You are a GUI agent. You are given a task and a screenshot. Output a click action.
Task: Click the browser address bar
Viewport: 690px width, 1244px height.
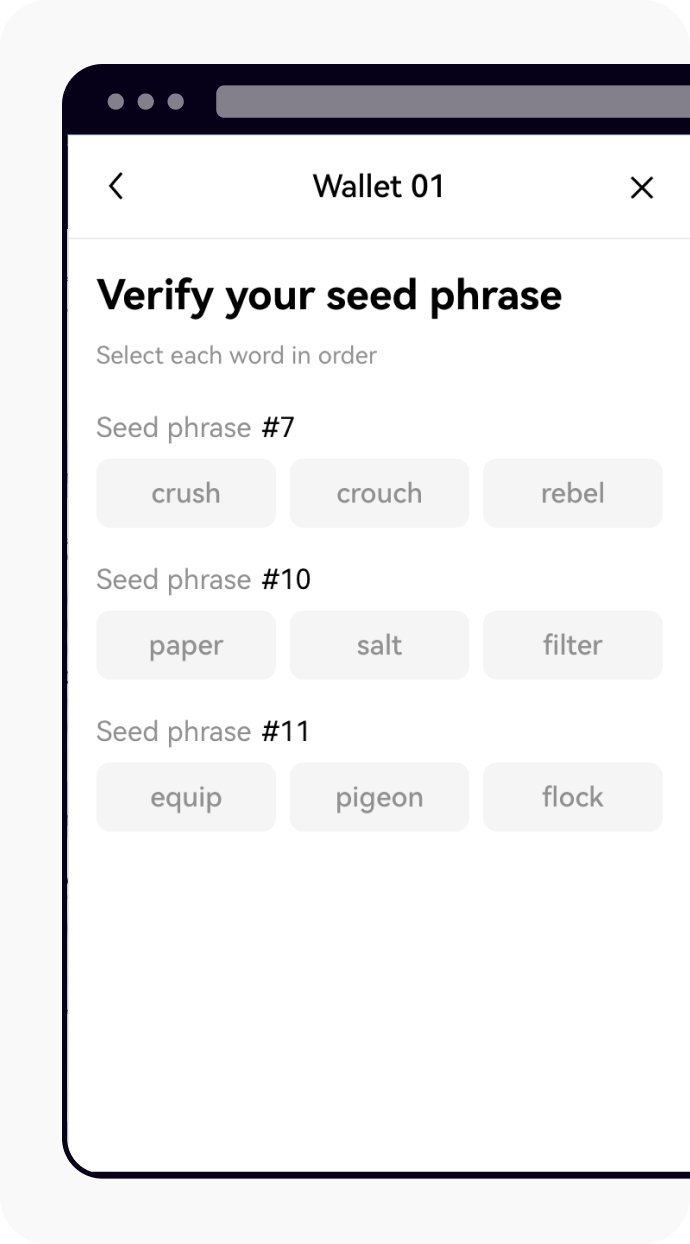(452, 101)
